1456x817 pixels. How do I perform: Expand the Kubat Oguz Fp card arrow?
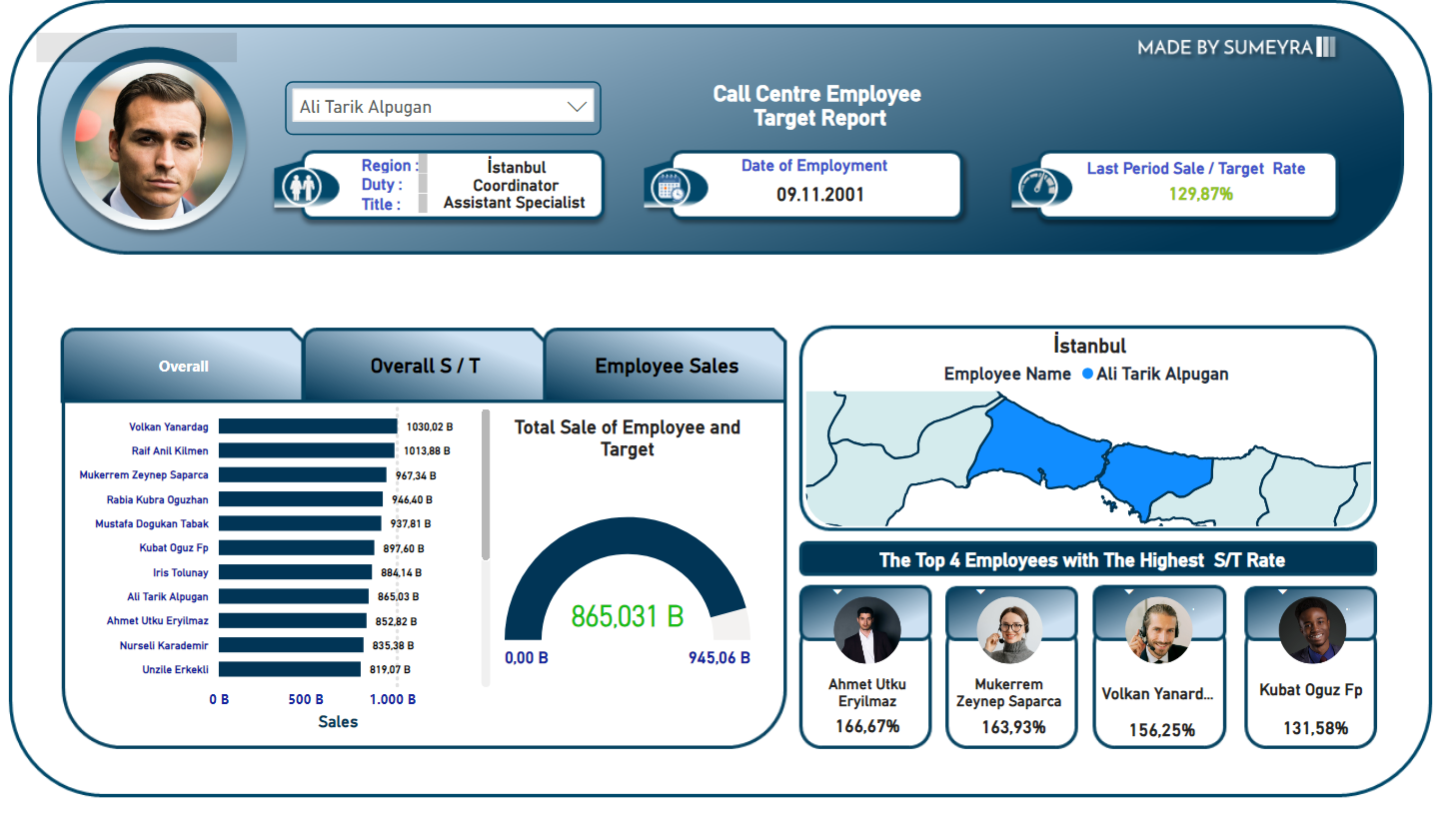pyautogui.click(x=1282, y=592)
